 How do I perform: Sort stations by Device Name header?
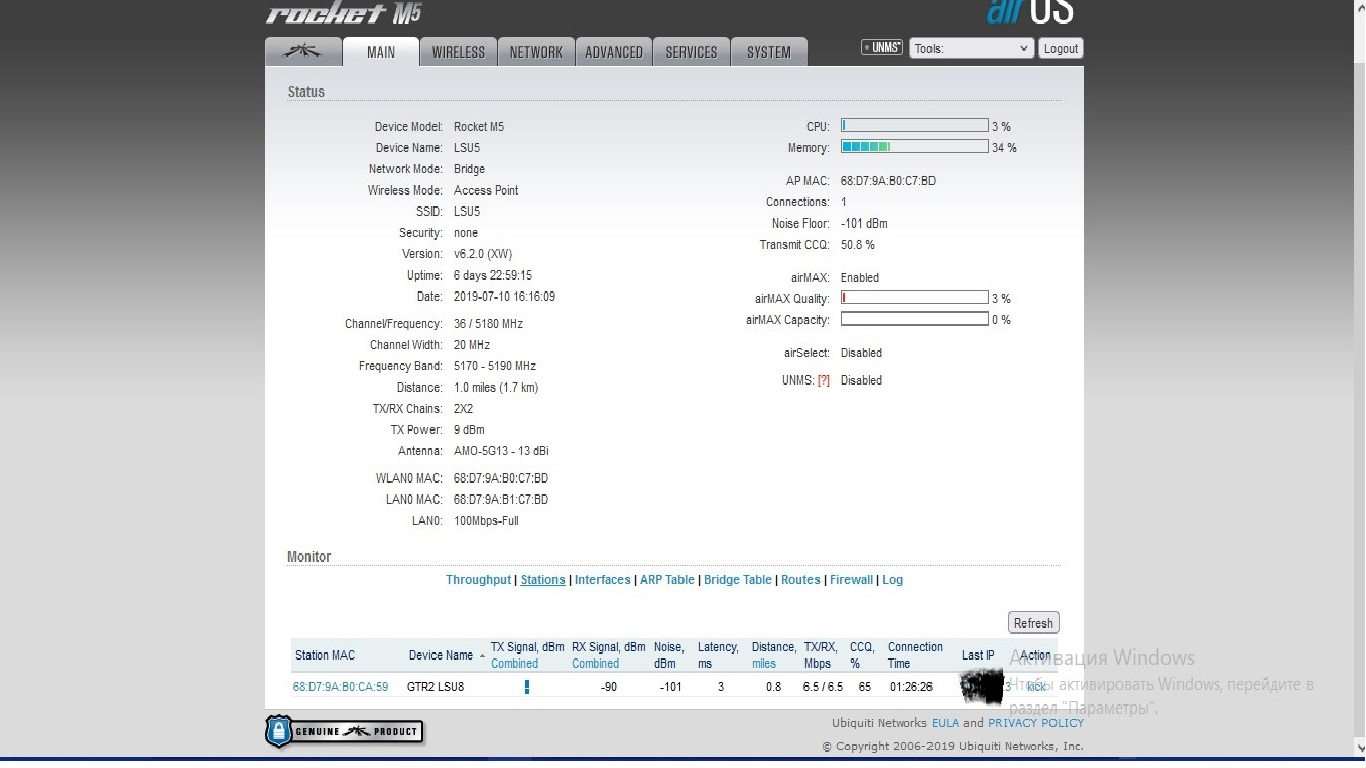click(441, 655)
